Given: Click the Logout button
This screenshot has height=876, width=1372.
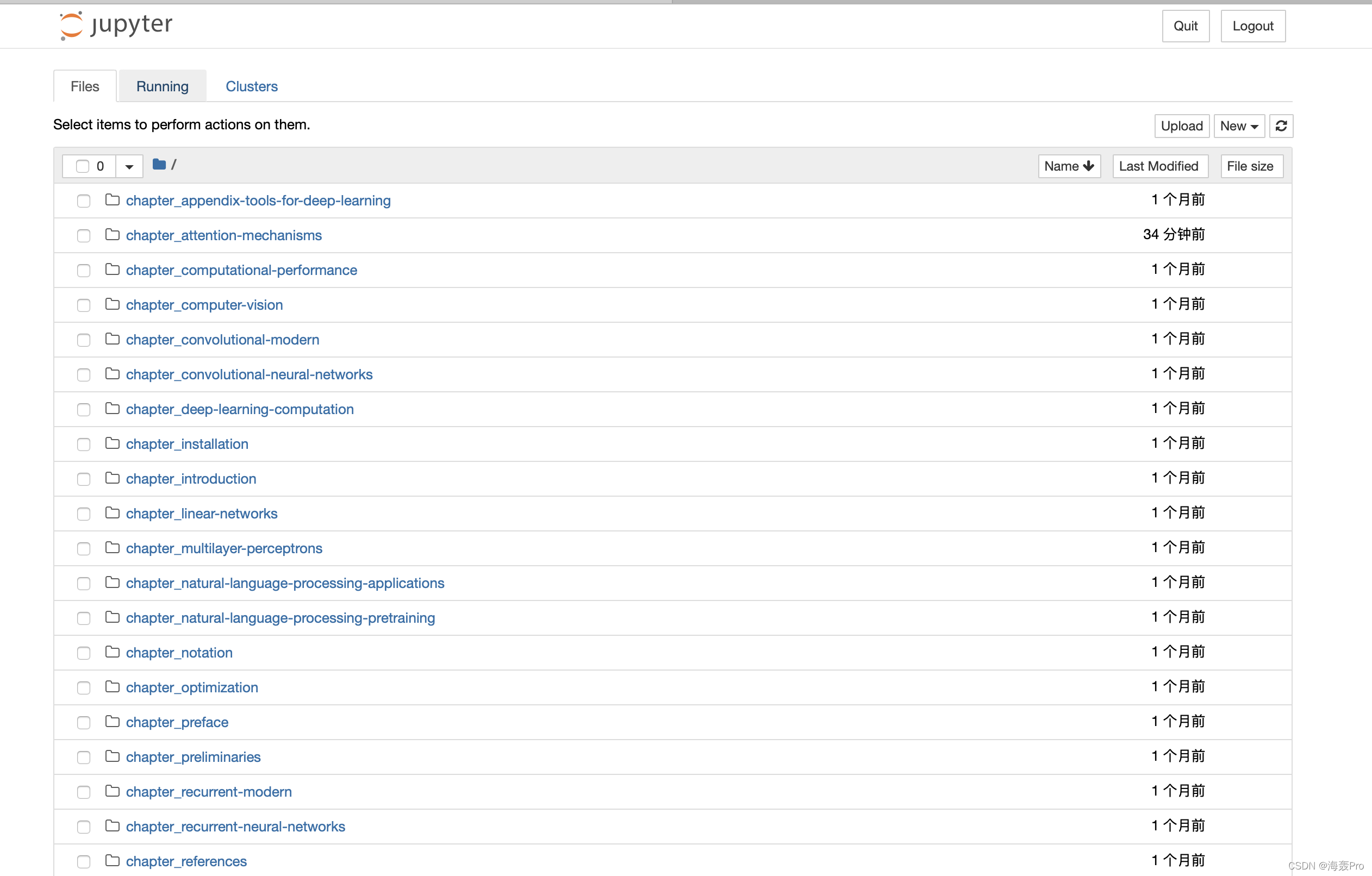Looking at the screenshot, I should click(x=1252, y=26).
